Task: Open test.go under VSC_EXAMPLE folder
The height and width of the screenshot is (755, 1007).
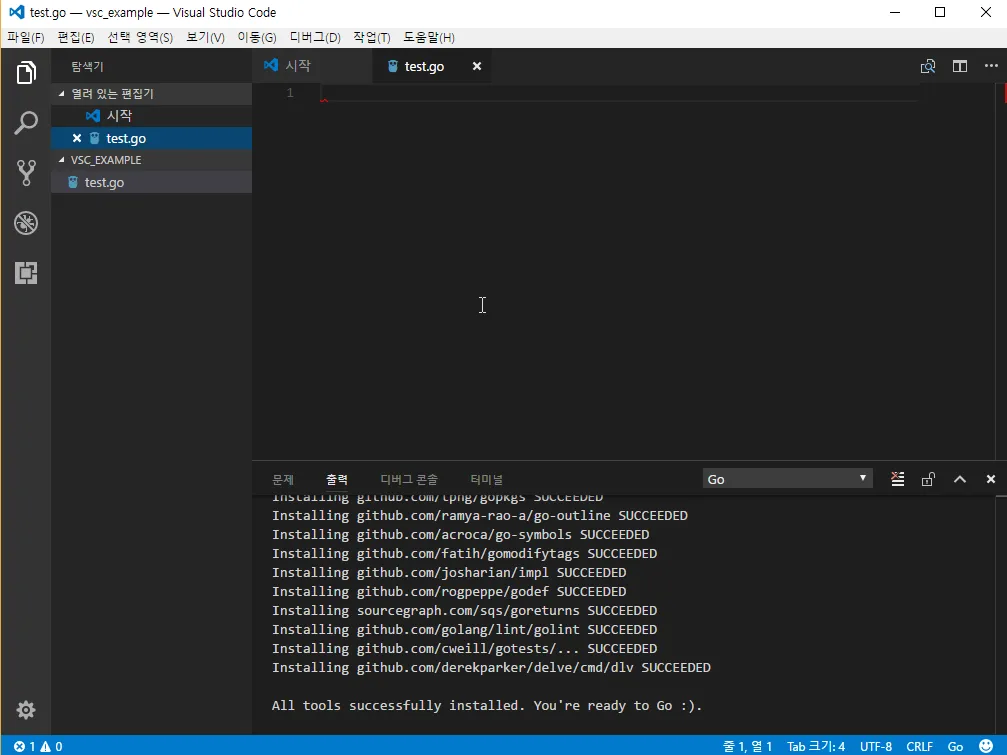Action: (x=152, y=182)
